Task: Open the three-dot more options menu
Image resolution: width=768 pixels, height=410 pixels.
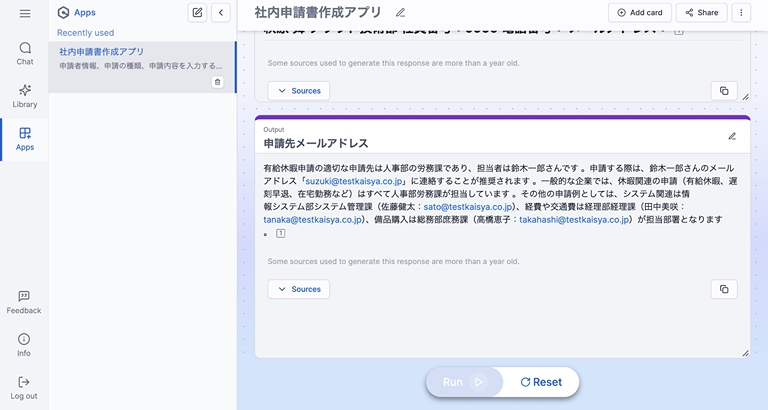Action: click(x=741, y=13)
